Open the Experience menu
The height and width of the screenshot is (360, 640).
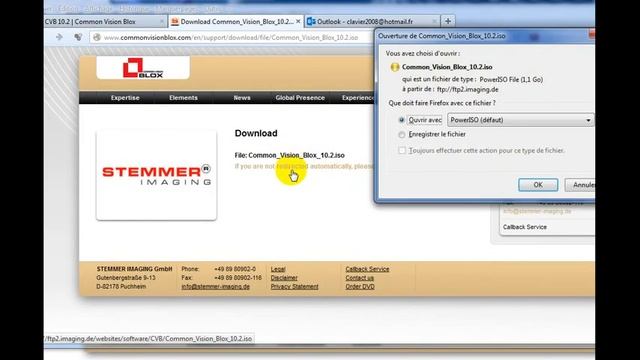[358, 98]
